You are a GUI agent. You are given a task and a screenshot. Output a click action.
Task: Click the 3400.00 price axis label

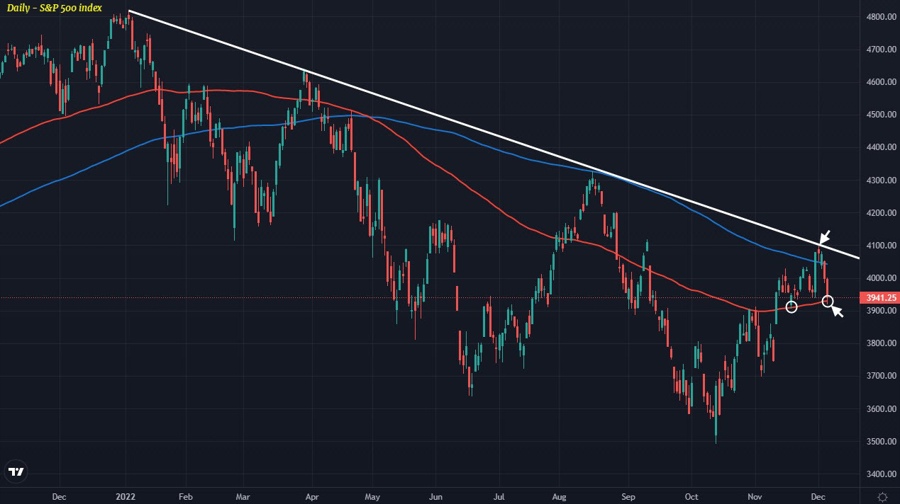881,475
